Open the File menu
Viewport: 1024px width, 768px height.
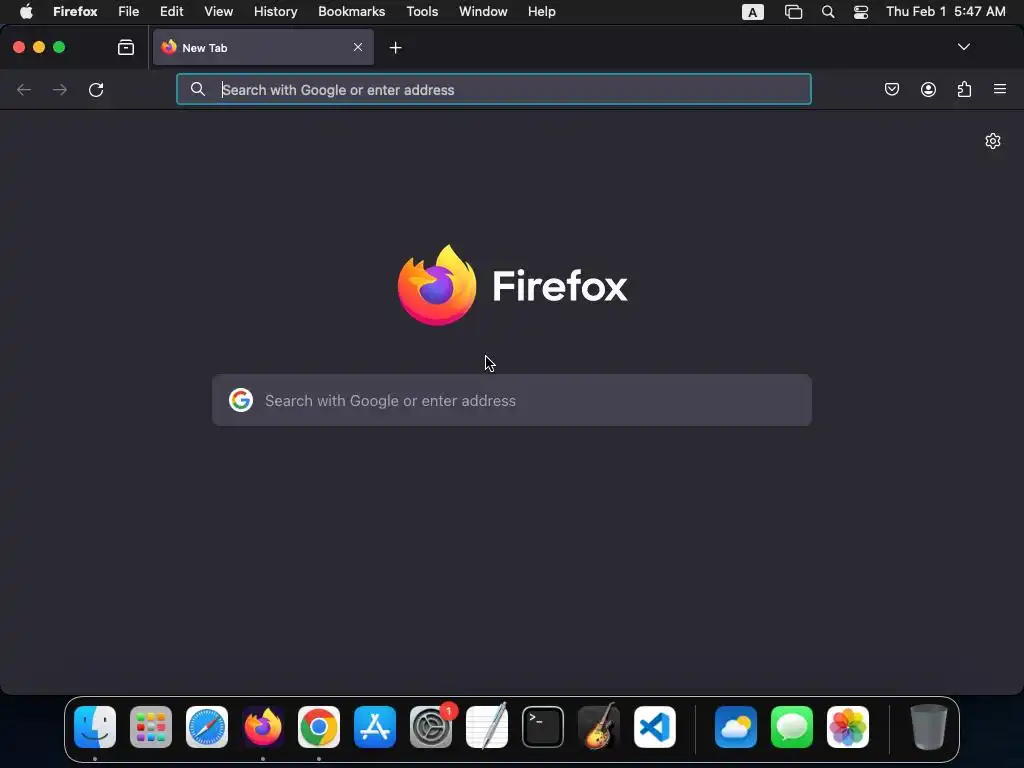click(129, 12)
